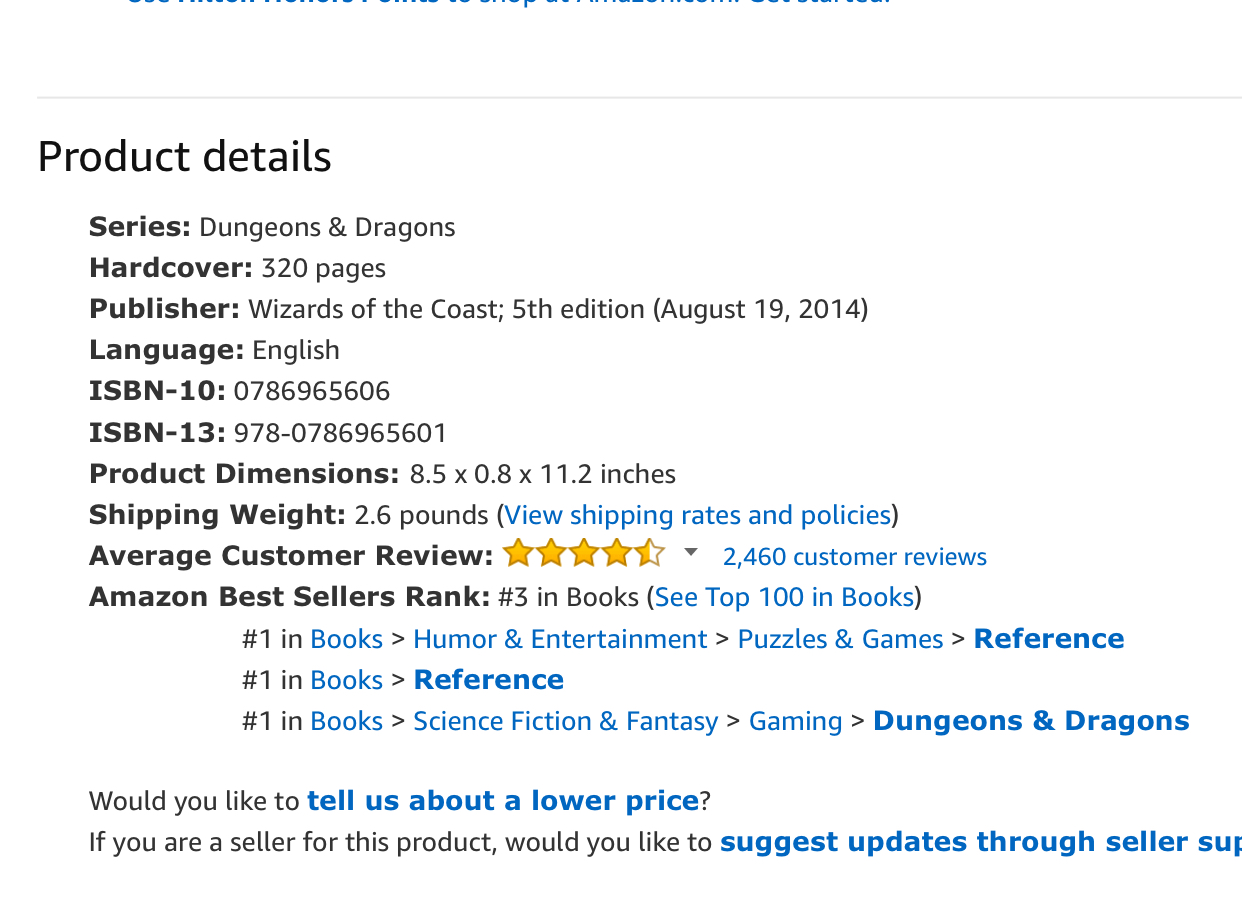
Task: Click Books link in Books > Reference row
Action: coord(346,680)
